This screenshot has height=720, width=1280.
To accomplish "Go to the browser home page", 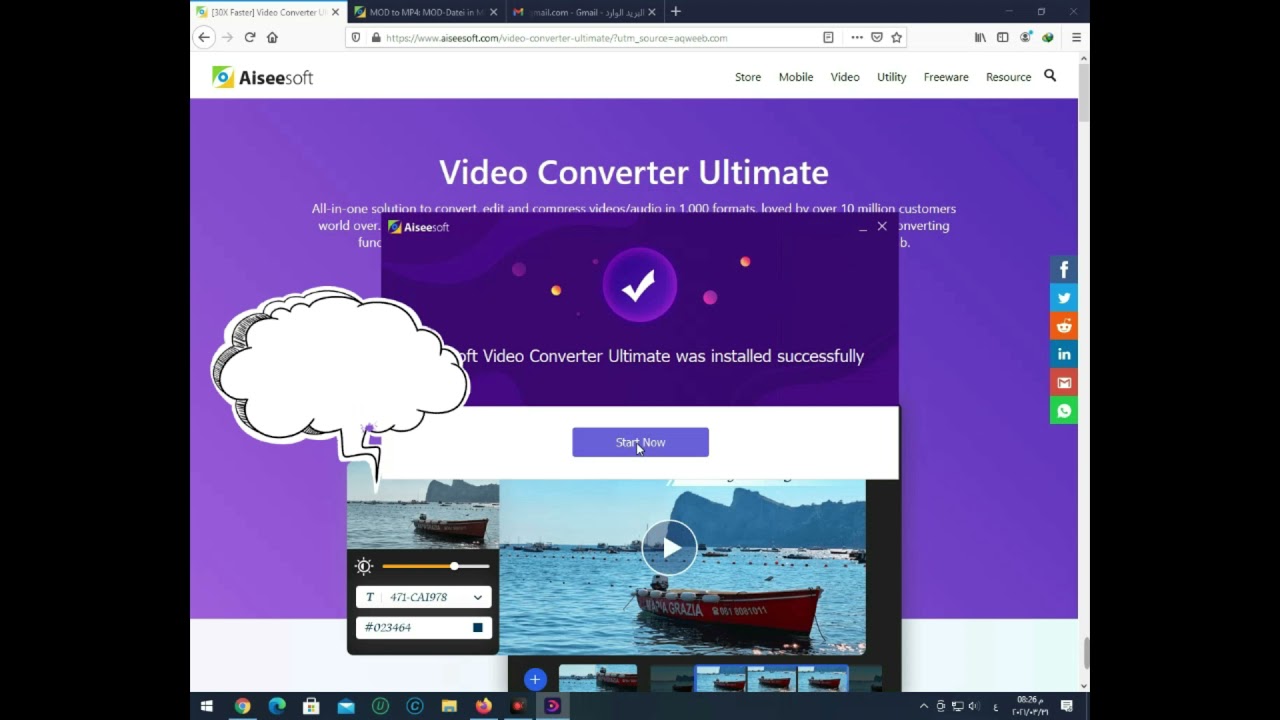I will [272, 37].
